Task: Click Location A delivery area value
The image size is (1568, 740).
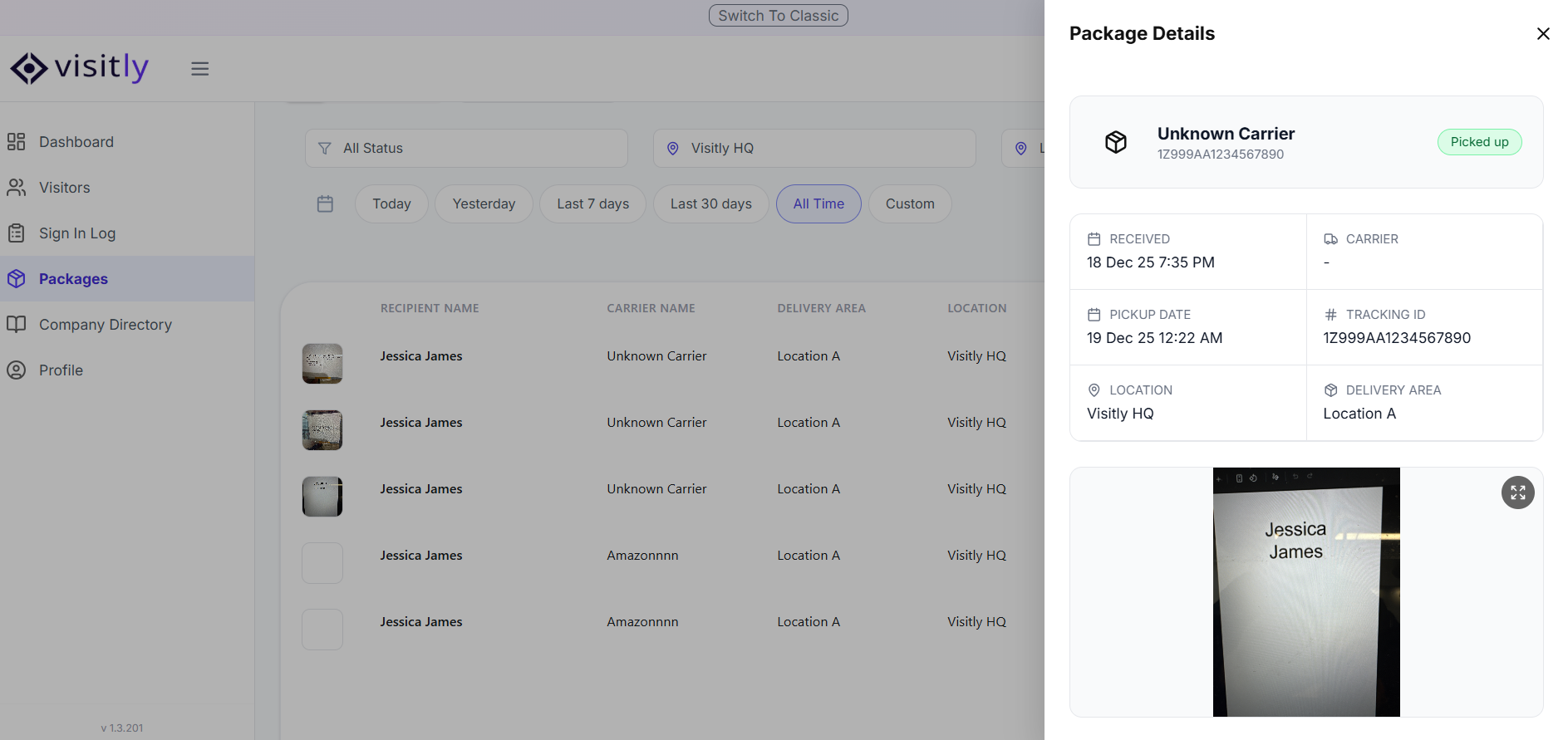Action: coord(1359,414)
